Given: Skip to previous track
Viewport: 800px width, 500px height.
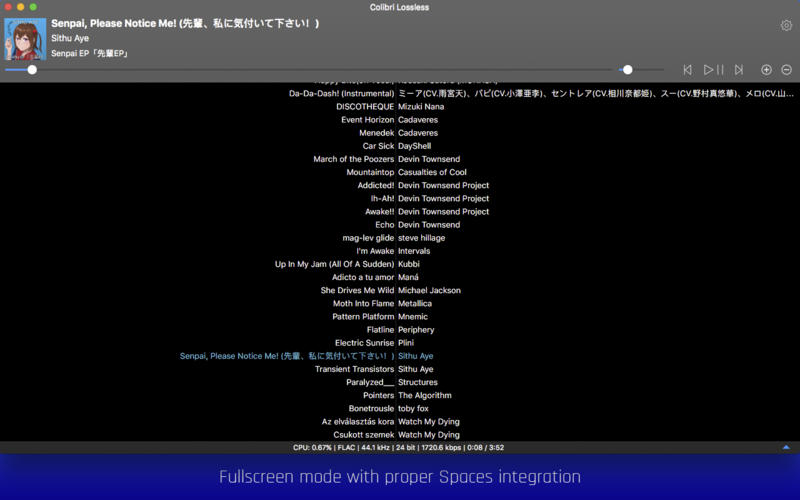Looking at the screenshot, I should (687, 70).
